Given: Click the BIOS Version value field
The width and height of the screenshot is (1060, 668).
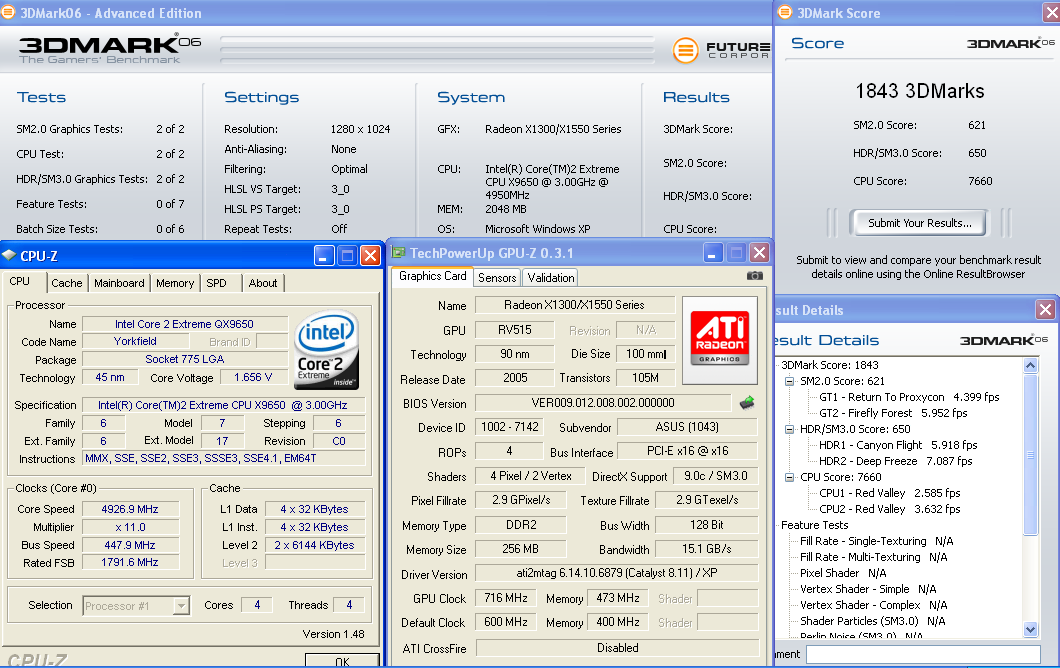Looking at the screenshot, I should click(x=603, y=403).
